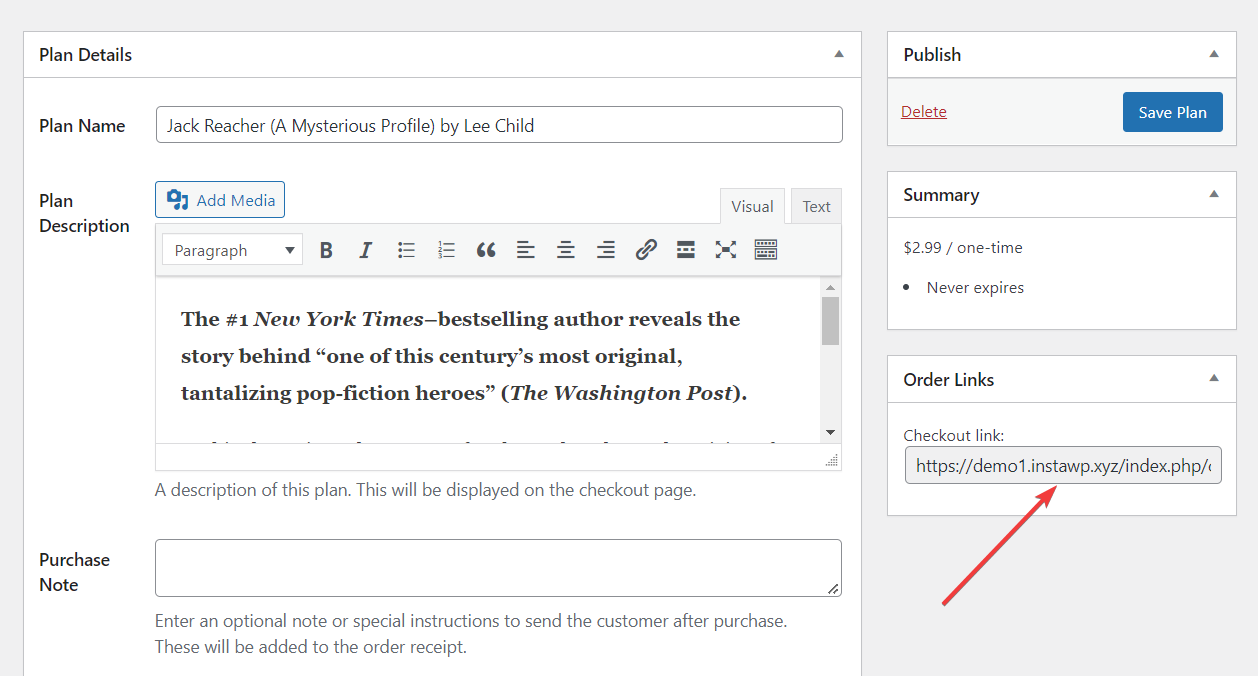This screenshot has width=1258, height=676.
Task: Align text left
Action: tap(526, 250)
